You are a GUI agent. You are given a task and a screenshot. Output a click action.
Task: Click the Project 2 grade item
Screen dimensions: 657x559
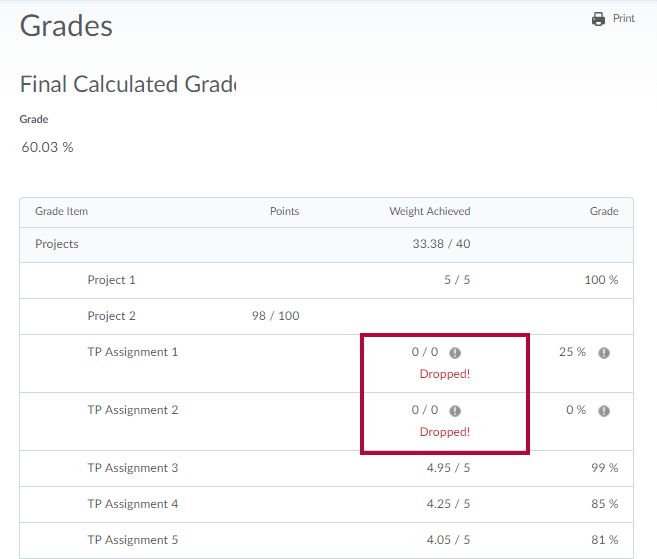pyautogui.click(x=111, y=316)
